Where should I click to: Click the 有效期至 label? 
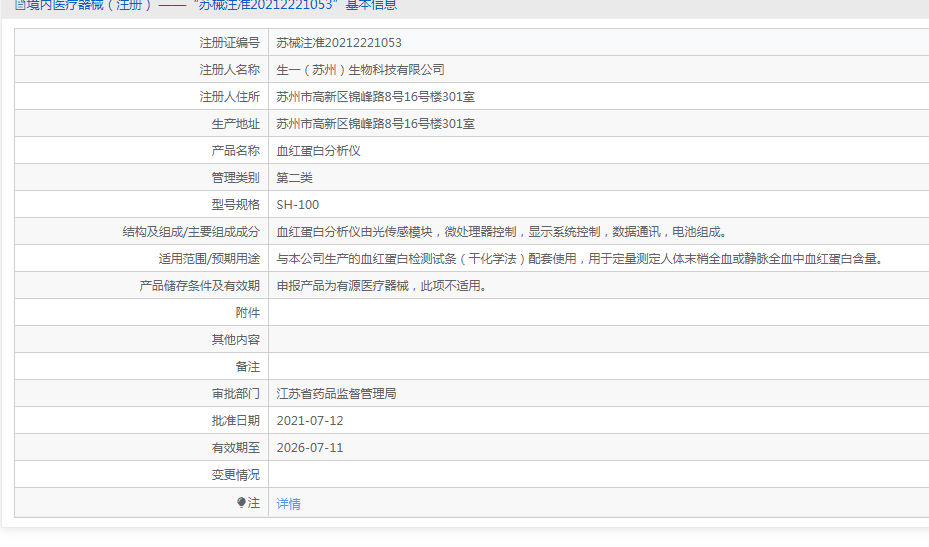[x=235, y=447]
